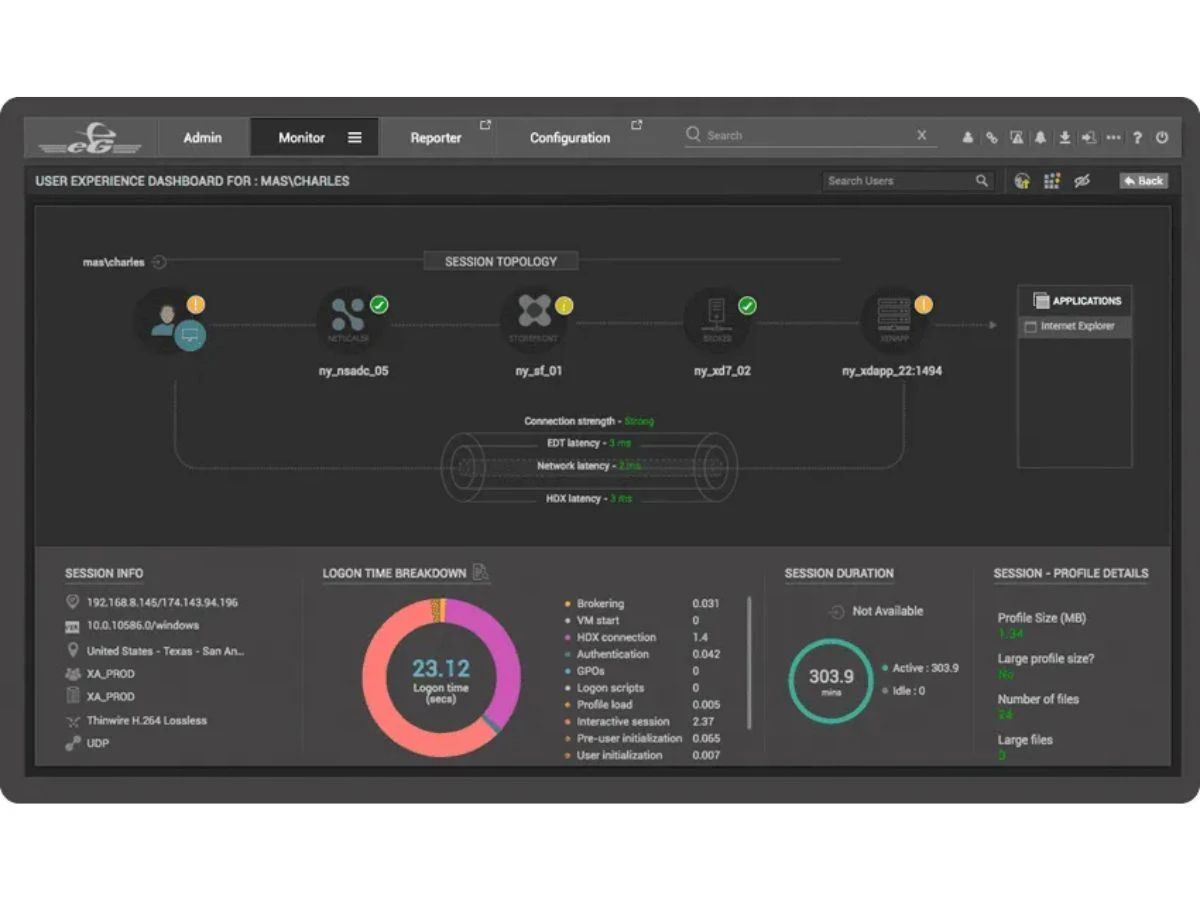The width and height of the screenshot is (1200, 900).
Task: Click the SESSION TOPOLOGY label
Action: (501, 261)
